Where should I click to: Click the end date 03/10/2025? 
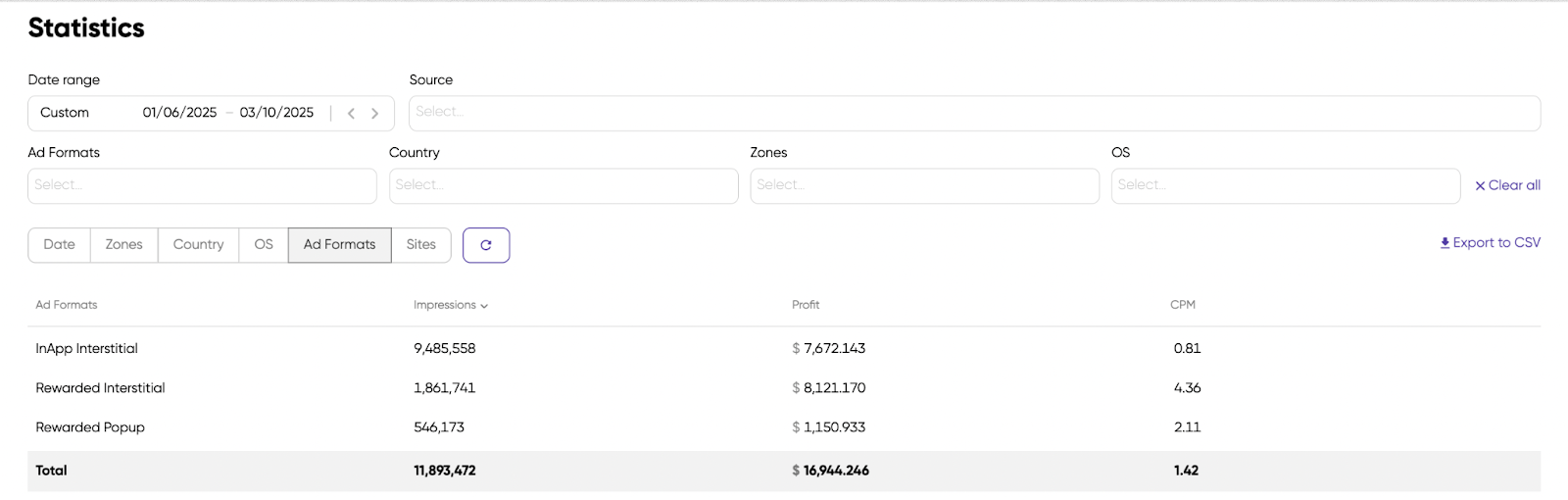click(276, 113)
